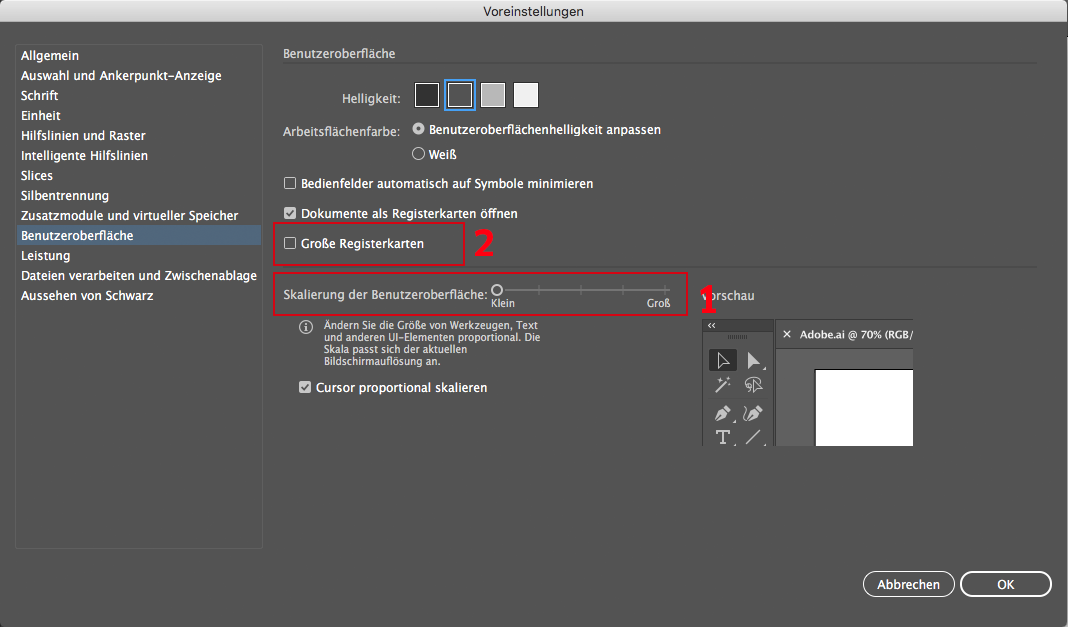Screen dimensions: 1068x627
Task: Enable Große Registerkarten checkbox
Action: (290, 243)
